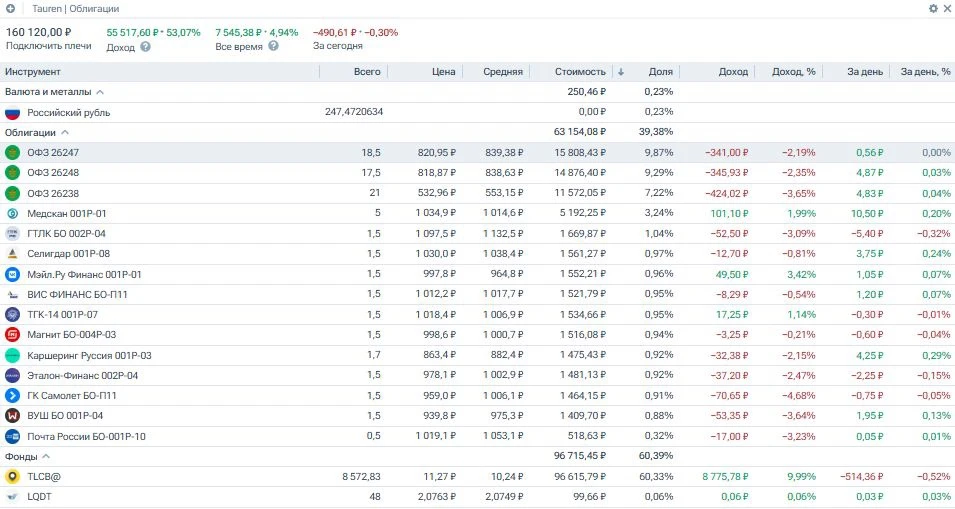This screenshot has height=509, width=955.
Task: Select the LQDT fund name
Action: pos(40,497)
